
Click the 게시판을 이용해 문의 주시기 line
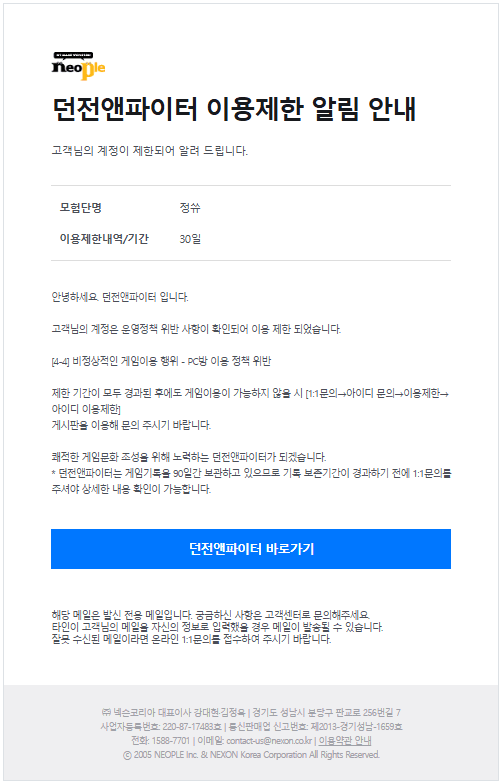pyautogui.click(x=131, y=425)
